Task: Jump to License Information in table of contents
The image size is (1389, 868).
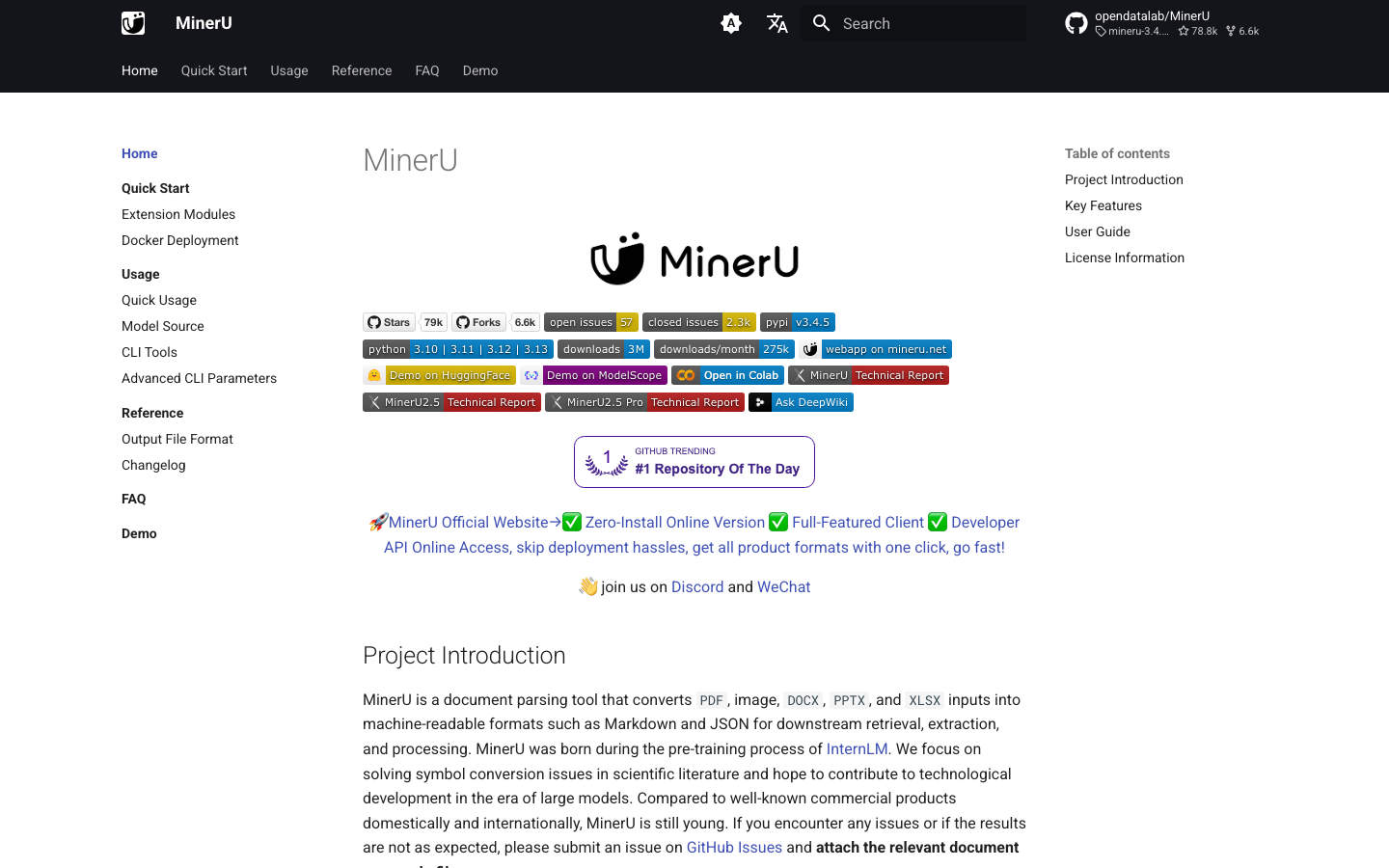Action: tap(1125, 258)
